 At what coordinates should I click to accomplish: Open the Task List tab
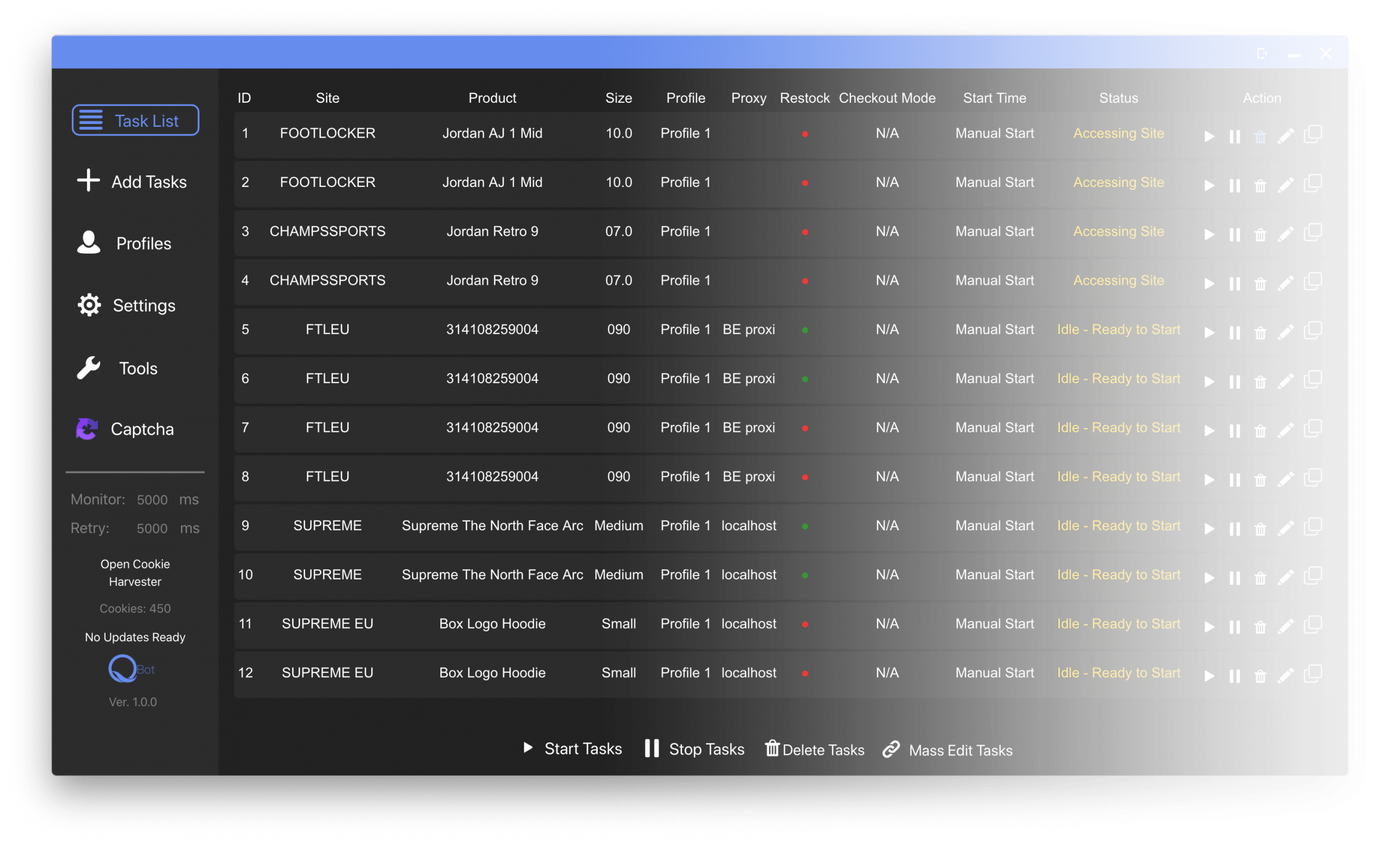135,120
